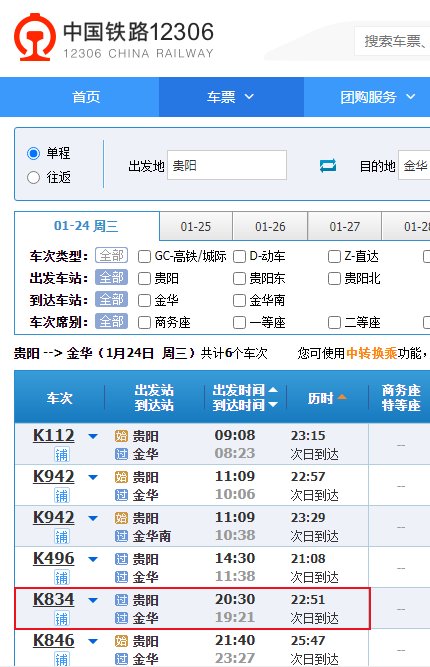
Task: Select the 01-26 date tab
Action: 270,226
